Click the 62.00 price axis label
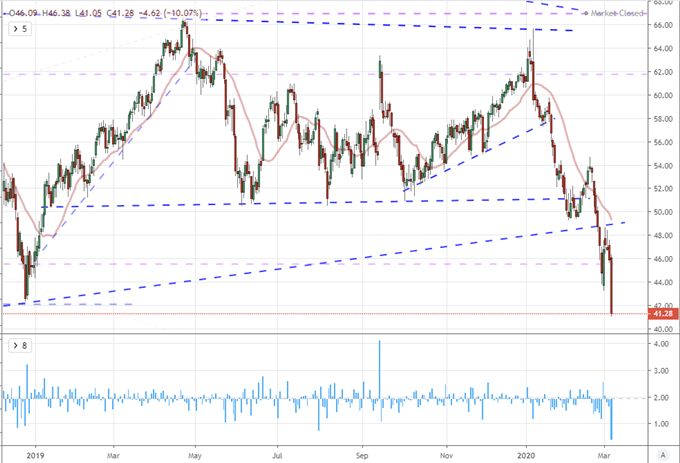This screenshot has width=680, height=463. click(663, 72)
